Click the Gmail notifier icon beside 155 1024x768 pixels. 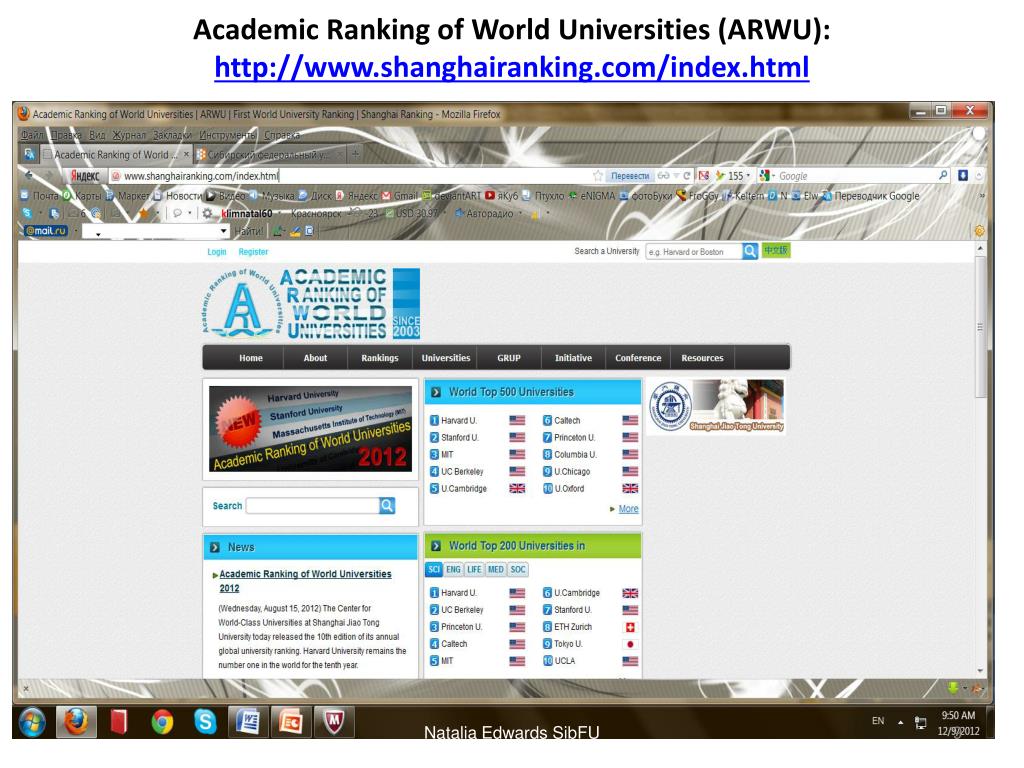(704, 176)
